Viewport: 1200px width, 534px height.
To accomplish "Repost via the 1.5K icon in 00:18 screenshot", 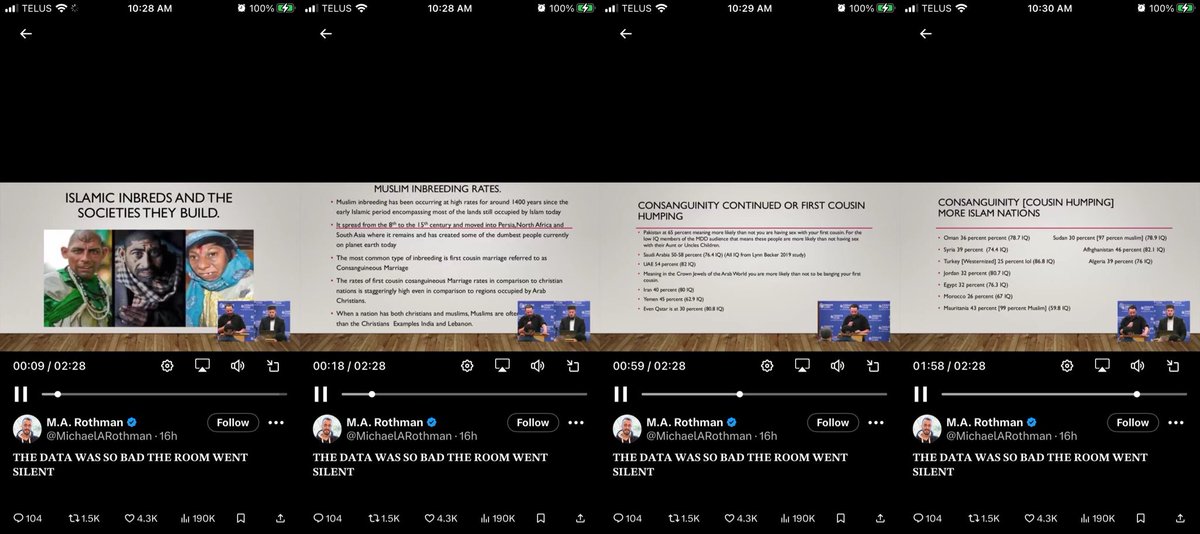I will 382,518.
